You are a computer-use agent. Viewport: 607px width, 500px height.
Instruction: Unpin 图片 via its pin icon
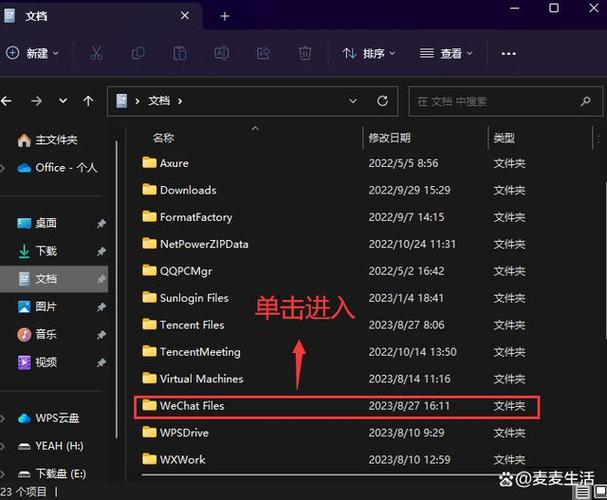[x=101, y=307]
